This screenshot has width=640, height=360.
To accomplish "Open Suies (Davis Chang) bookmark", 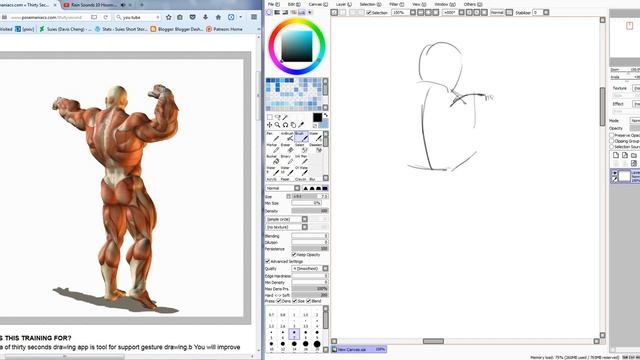I will click(65, 29).
